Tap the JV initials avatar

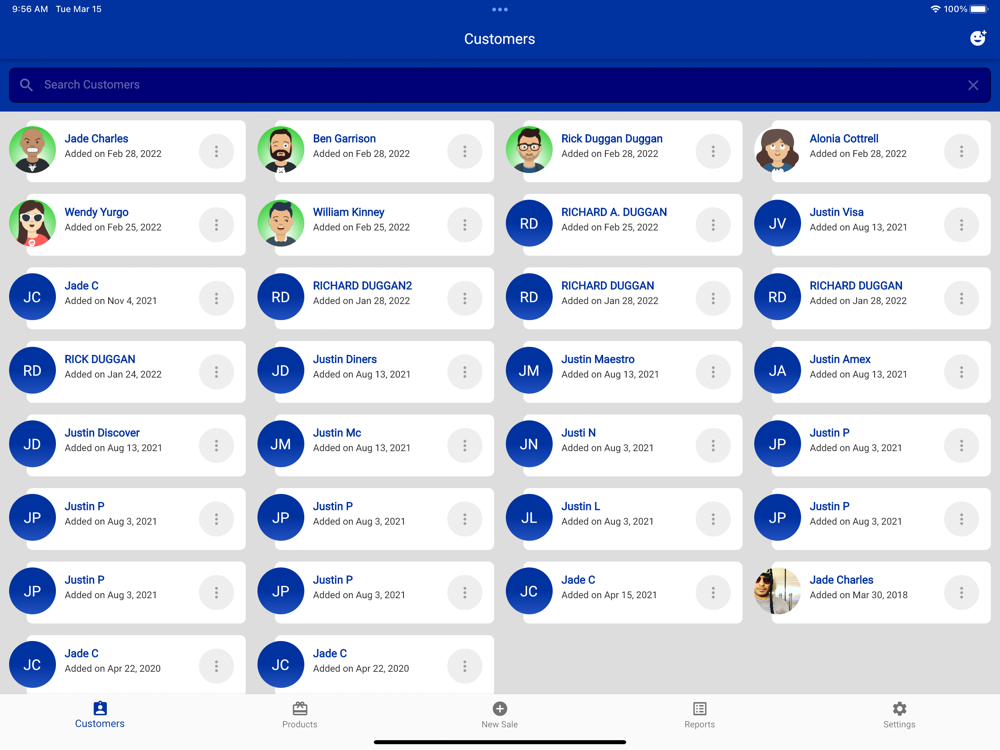click(777, 224)
